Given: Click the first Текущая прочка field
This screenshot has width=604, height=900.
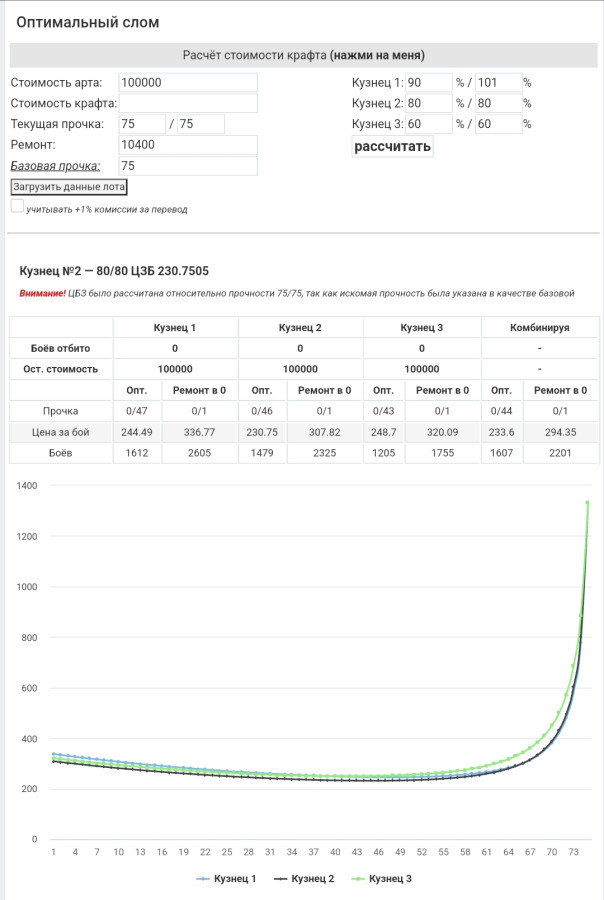Looking at the screenshot, I should 142,124.
